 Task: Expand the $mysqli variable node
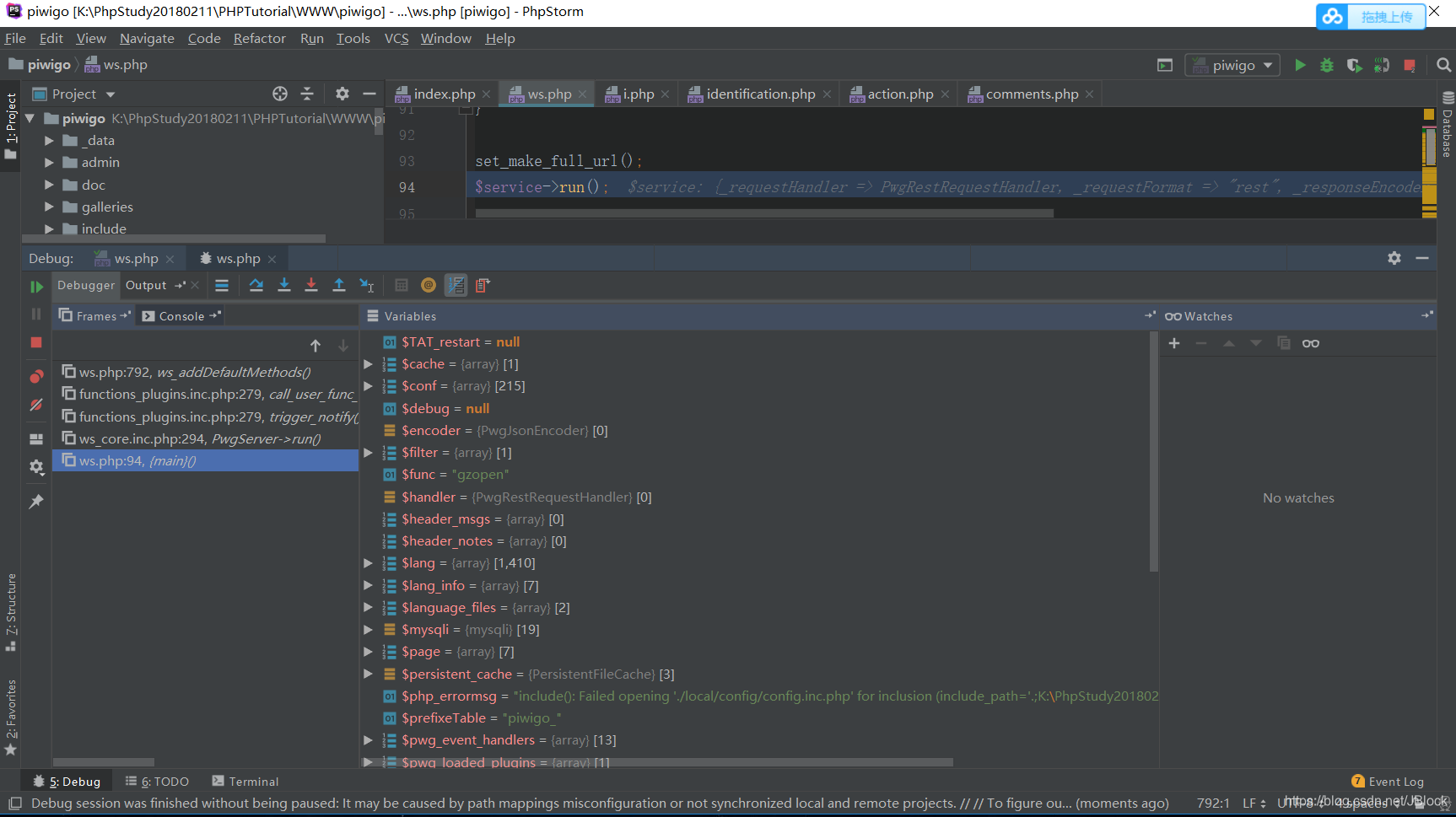pyautogui.click(x=368, y=630)
